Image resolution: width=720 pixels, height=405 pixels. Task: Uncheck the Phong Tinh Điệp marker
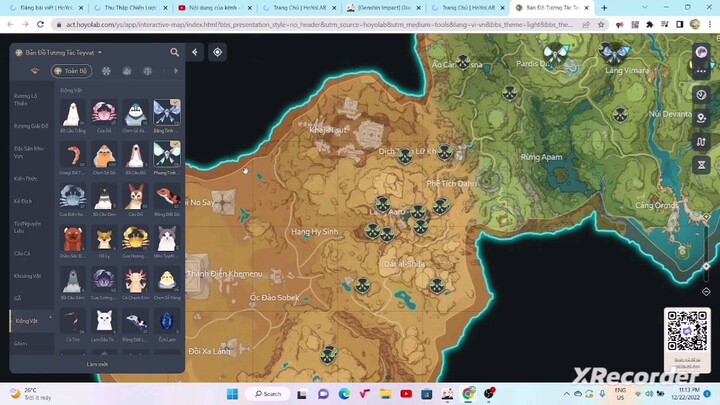(167, 155)
